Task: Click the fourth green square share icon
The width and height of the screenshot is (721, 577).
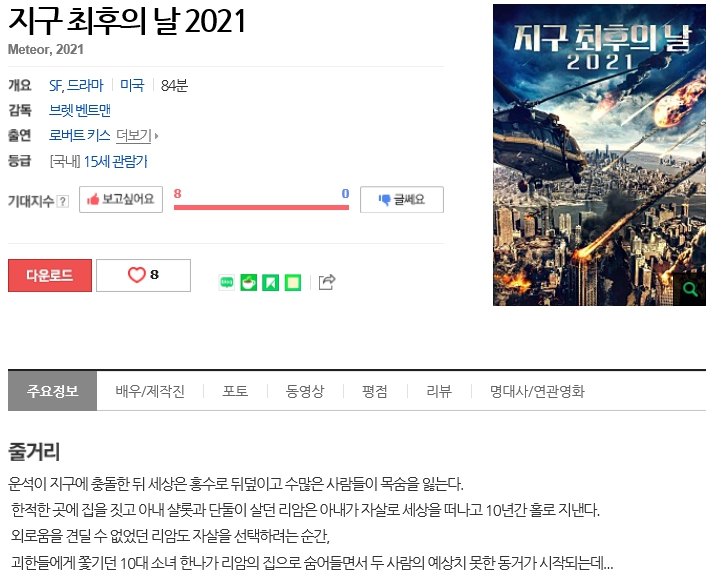Action: point(292,283)
